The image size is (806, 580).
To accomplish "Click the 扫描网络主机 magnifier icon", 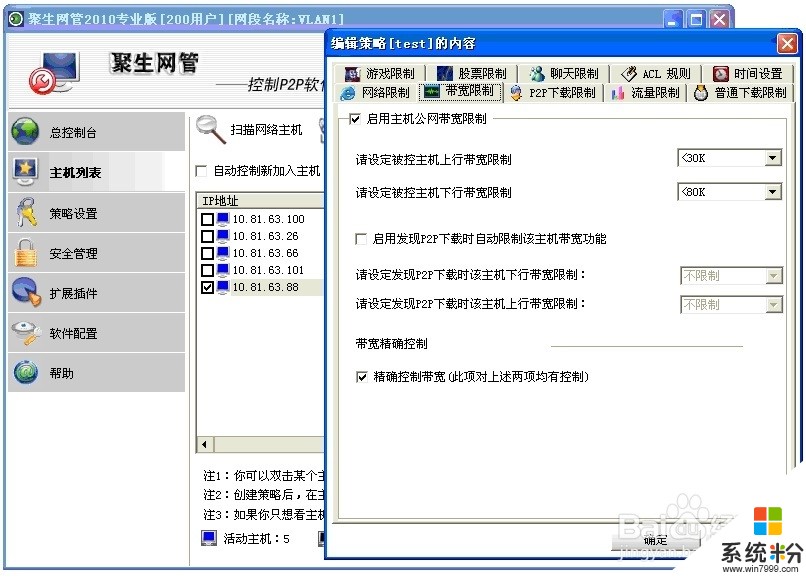I will (x=211, y=129).
